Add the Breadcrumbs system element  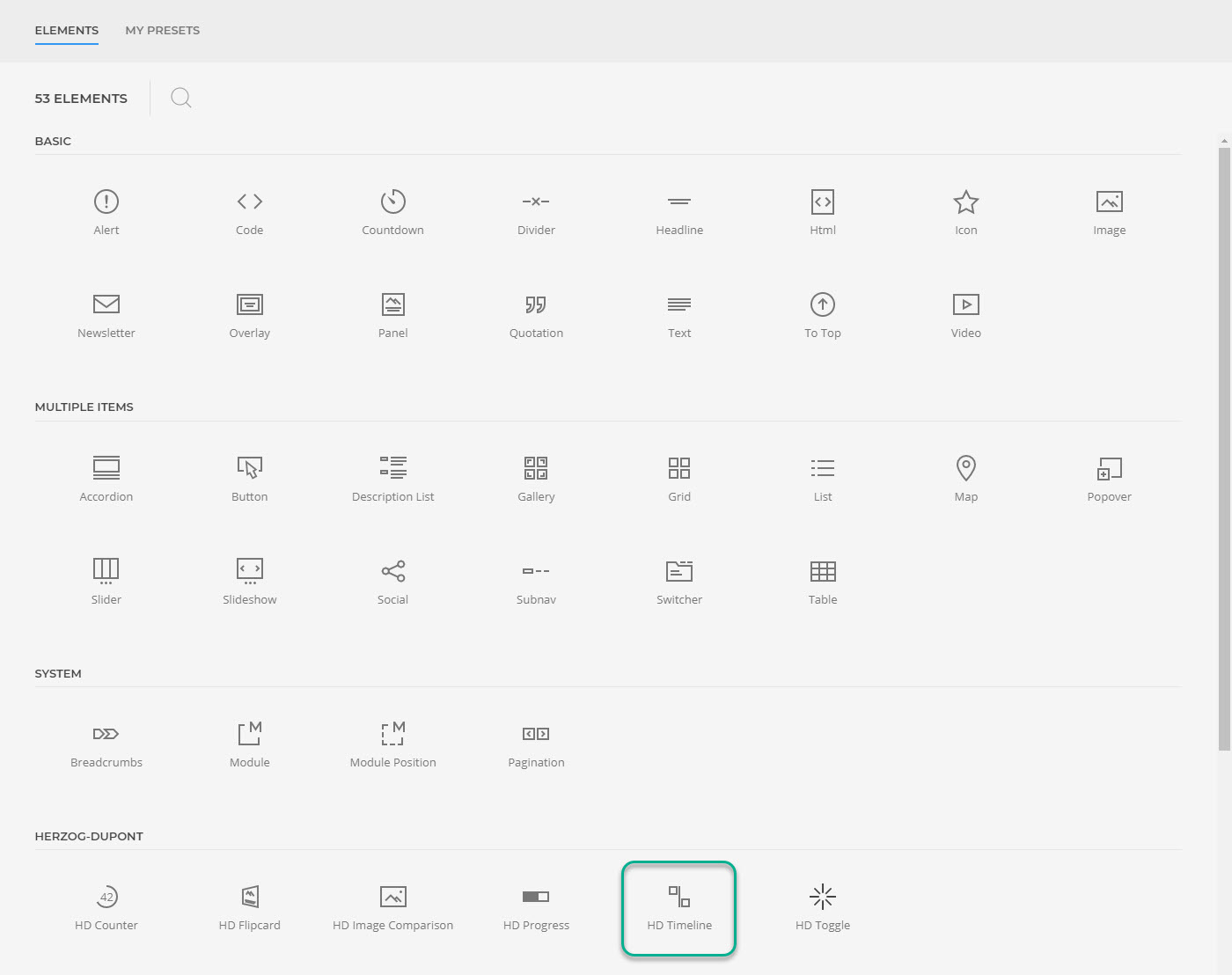tap(106, 745)
